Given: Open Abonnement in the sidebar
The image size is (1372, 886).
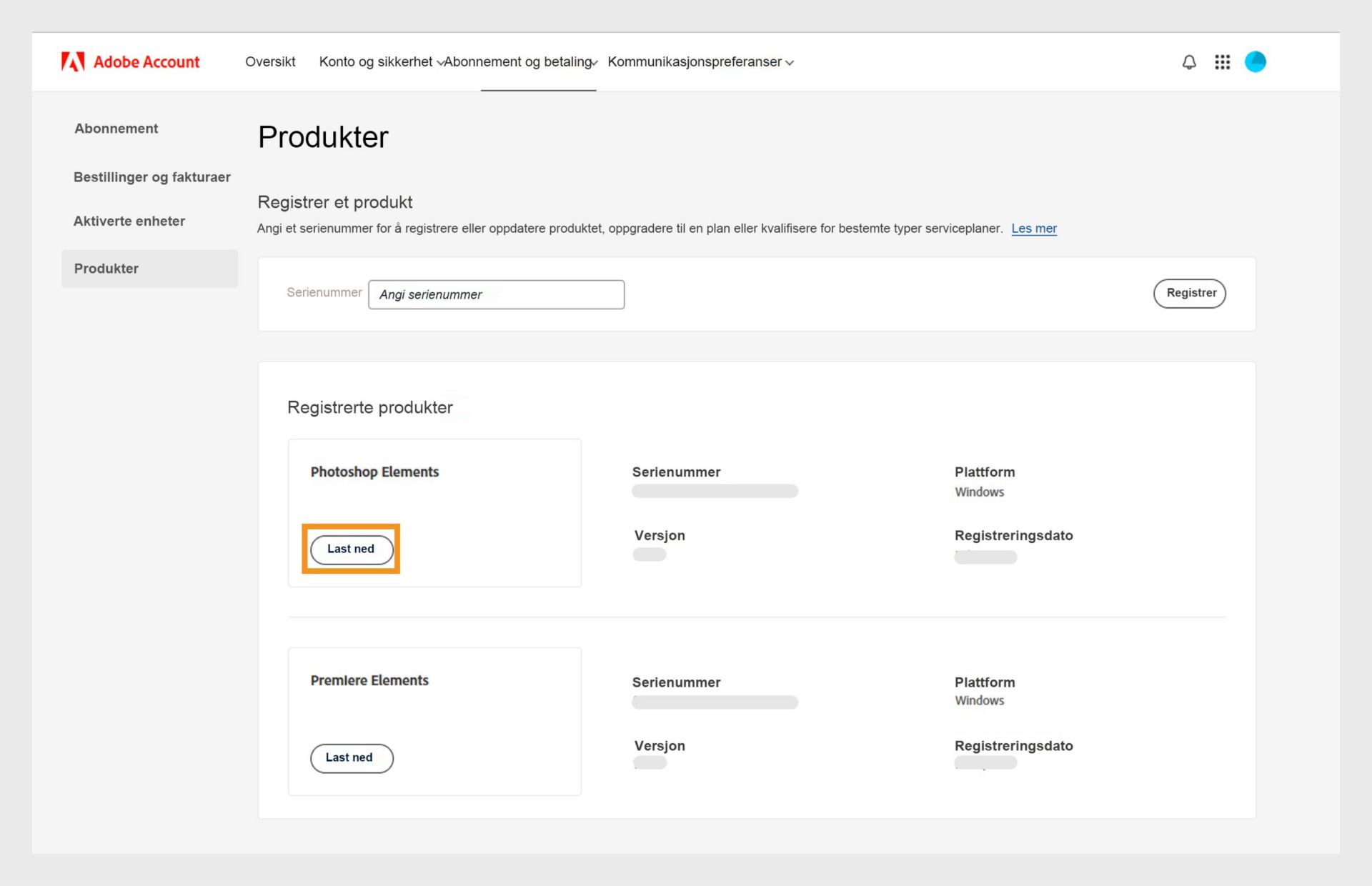Looking at the screenshot, I should [116, 129].
